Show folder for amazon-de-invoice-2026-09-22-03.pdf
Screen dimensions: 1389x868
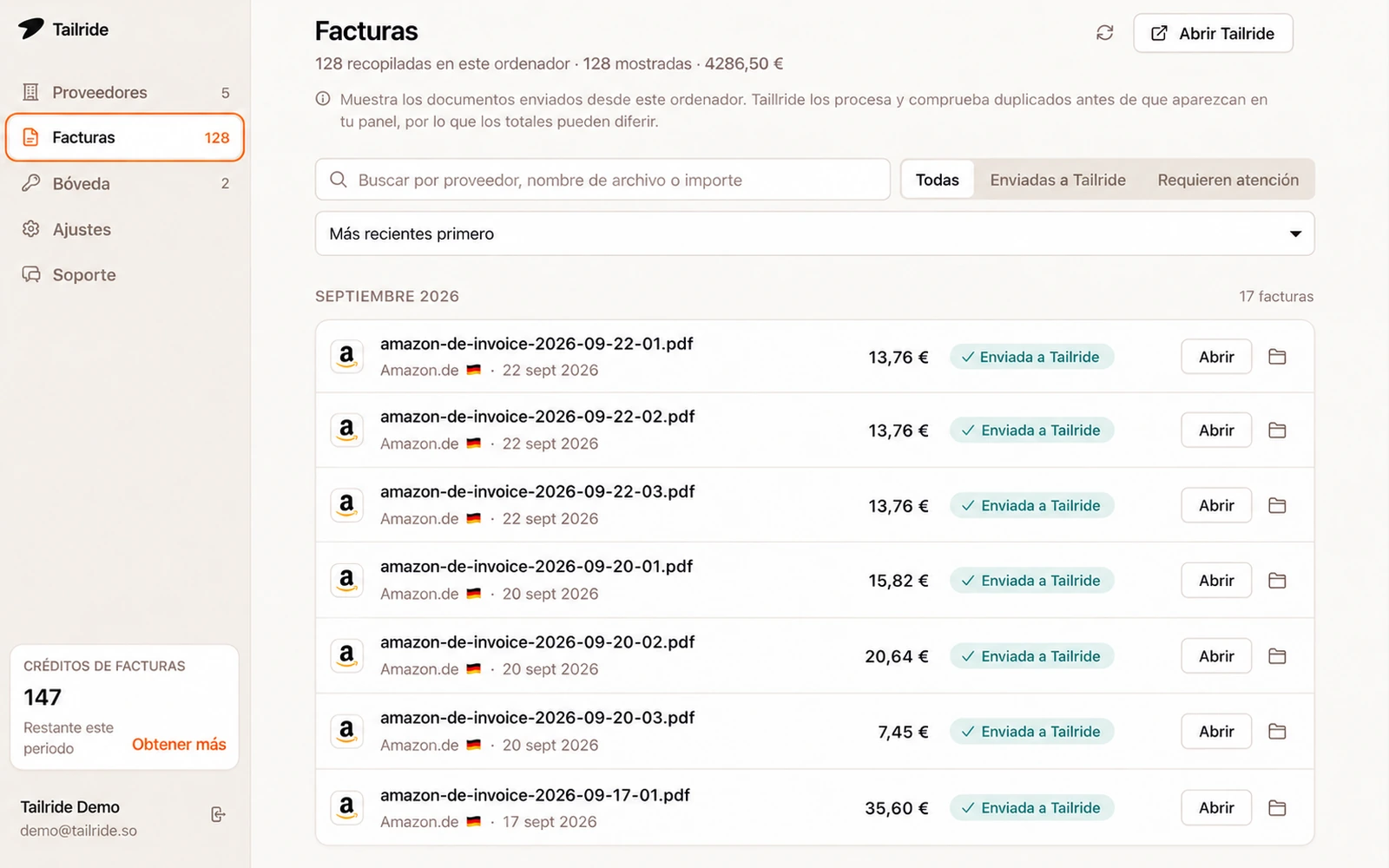(1277, 505)
